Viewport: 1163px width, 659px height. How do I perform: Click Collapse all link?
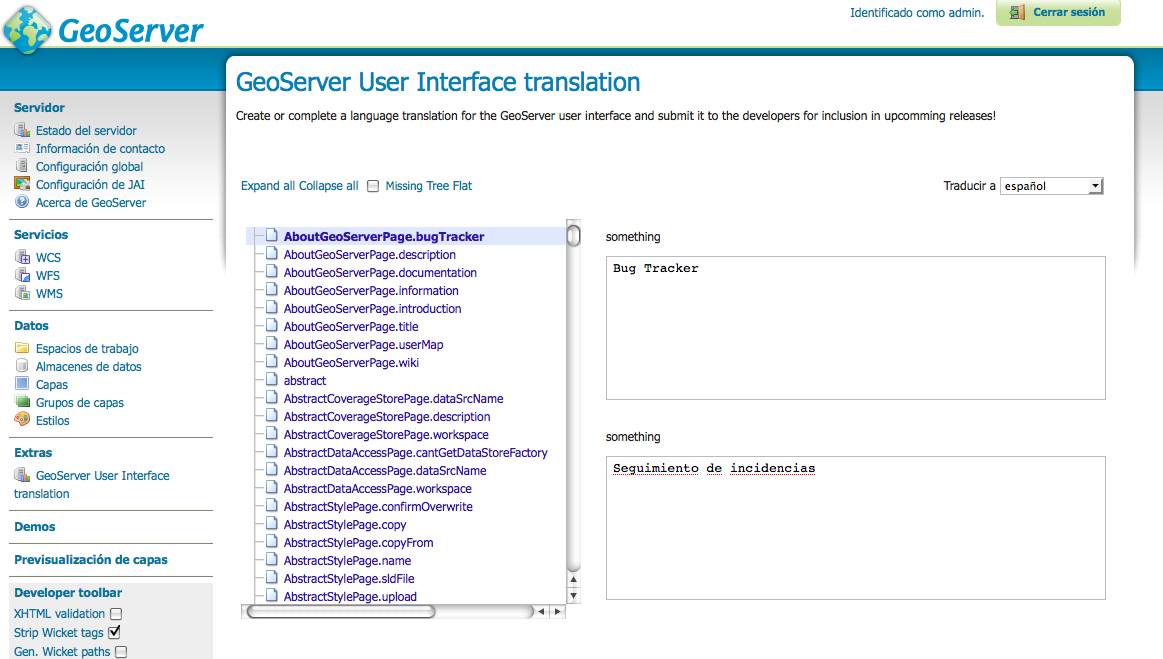329,186
